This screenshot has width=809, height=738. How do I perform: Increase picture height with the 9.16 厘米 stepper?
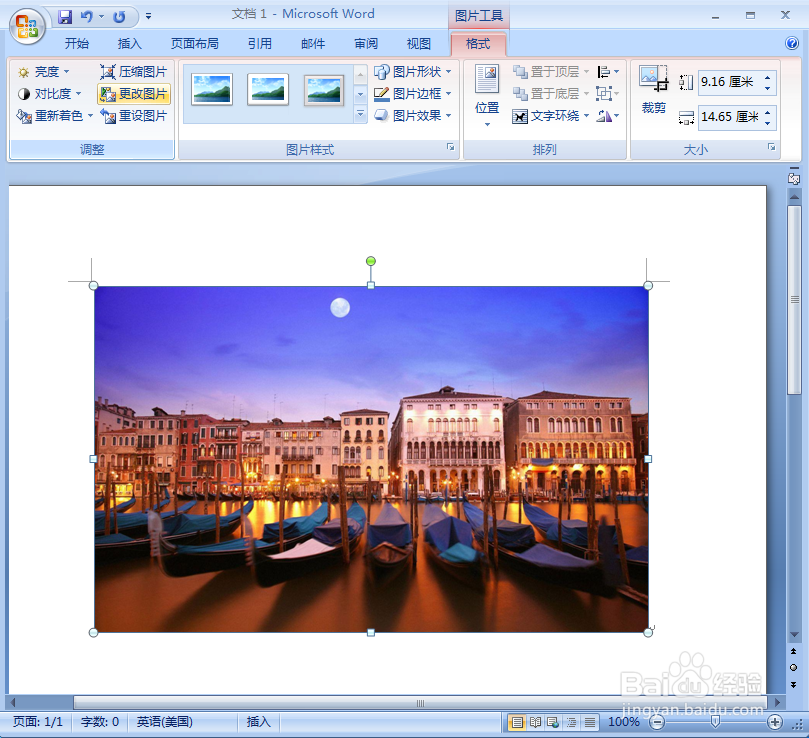pyautogui.click(x=768, y=76)
